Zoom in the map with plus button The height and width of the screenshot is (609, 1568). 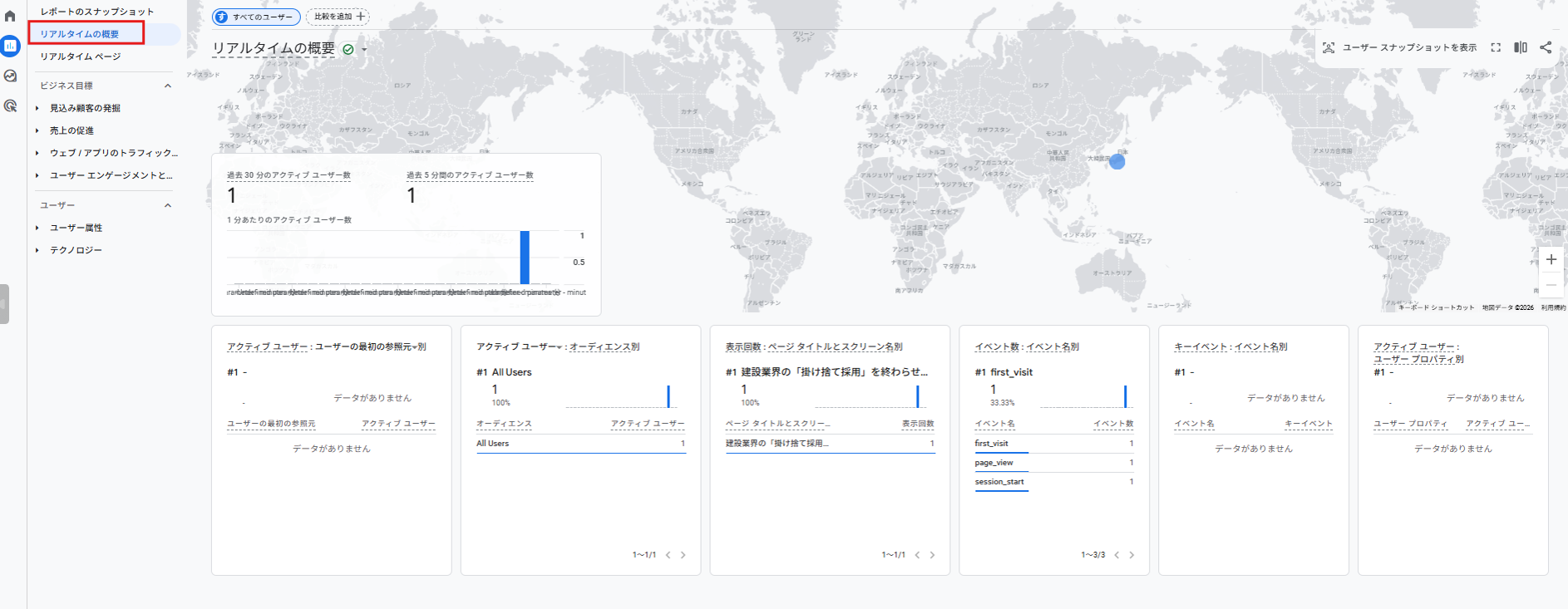1551,260
